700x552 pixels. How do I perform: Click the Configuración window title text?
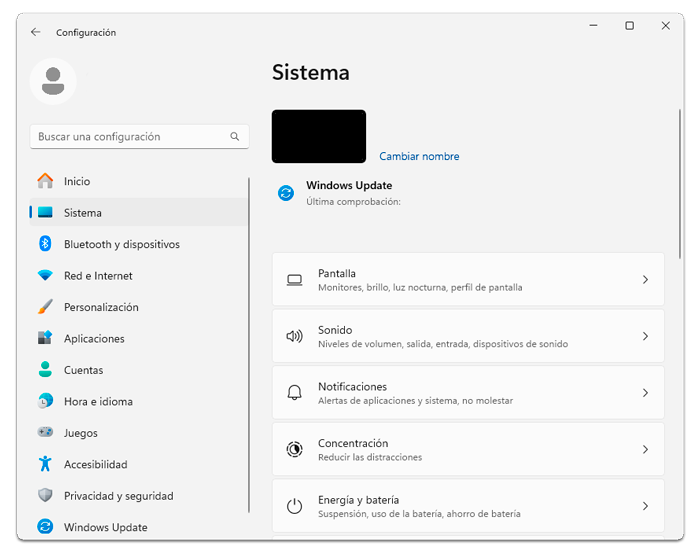pyautogui.click(x=86, y=33)
